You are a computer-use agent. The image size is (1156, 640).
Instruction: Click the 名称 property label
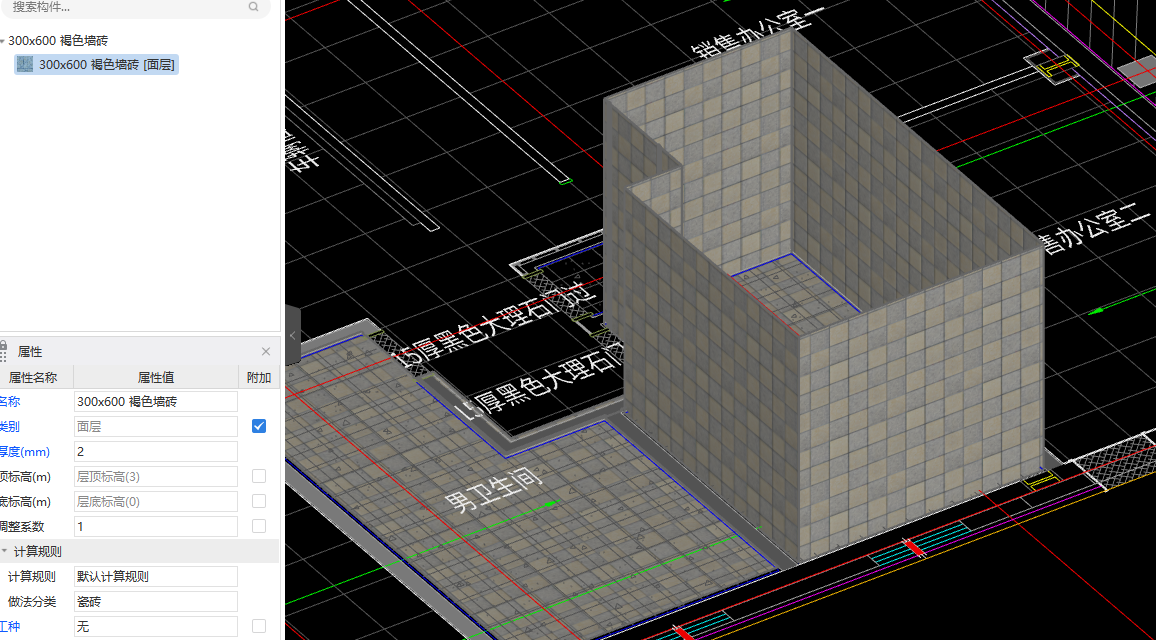pyautogui.click(x=10, y=402)
